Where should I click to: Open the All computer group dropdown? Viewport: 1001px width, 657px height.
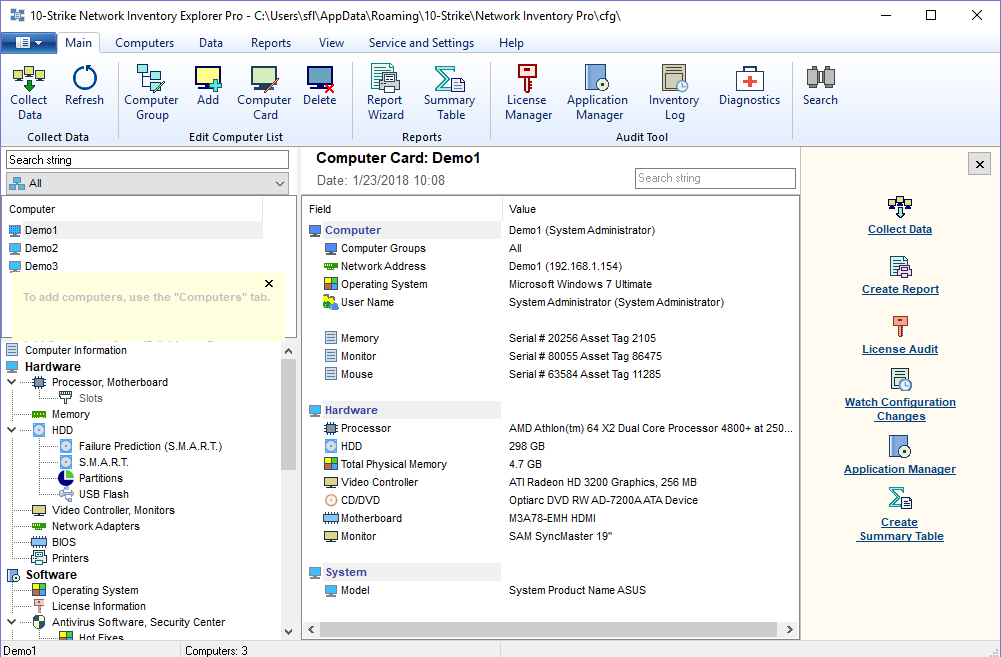pos(147,183)
